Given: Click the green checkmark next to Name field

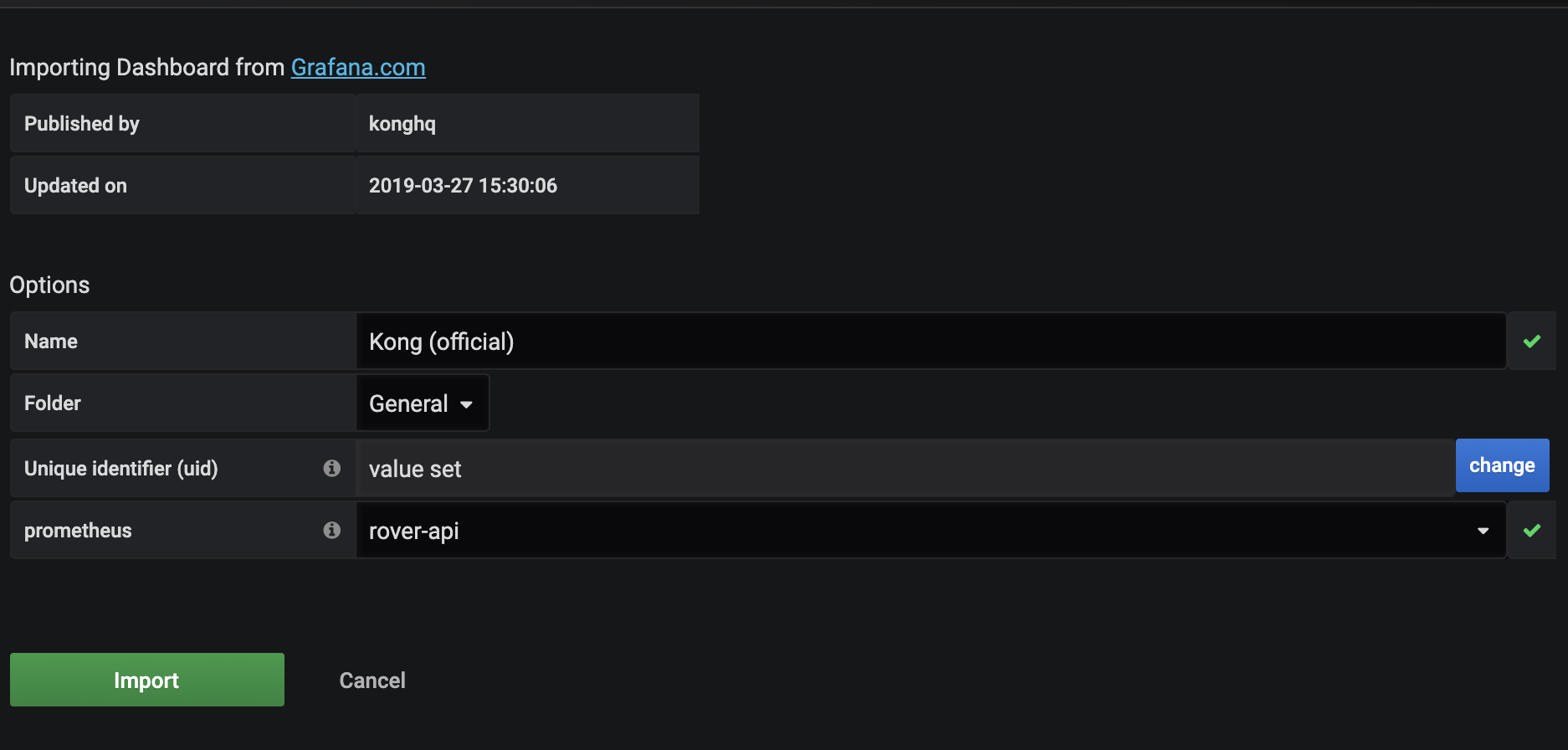Looking at the screenshot, I should pyautogui.click(x=1532, y=341).
